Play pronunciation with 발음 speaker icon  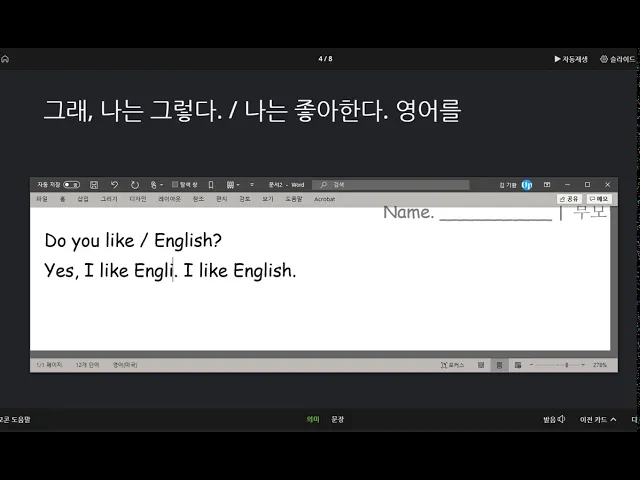[x=554, y=420]
